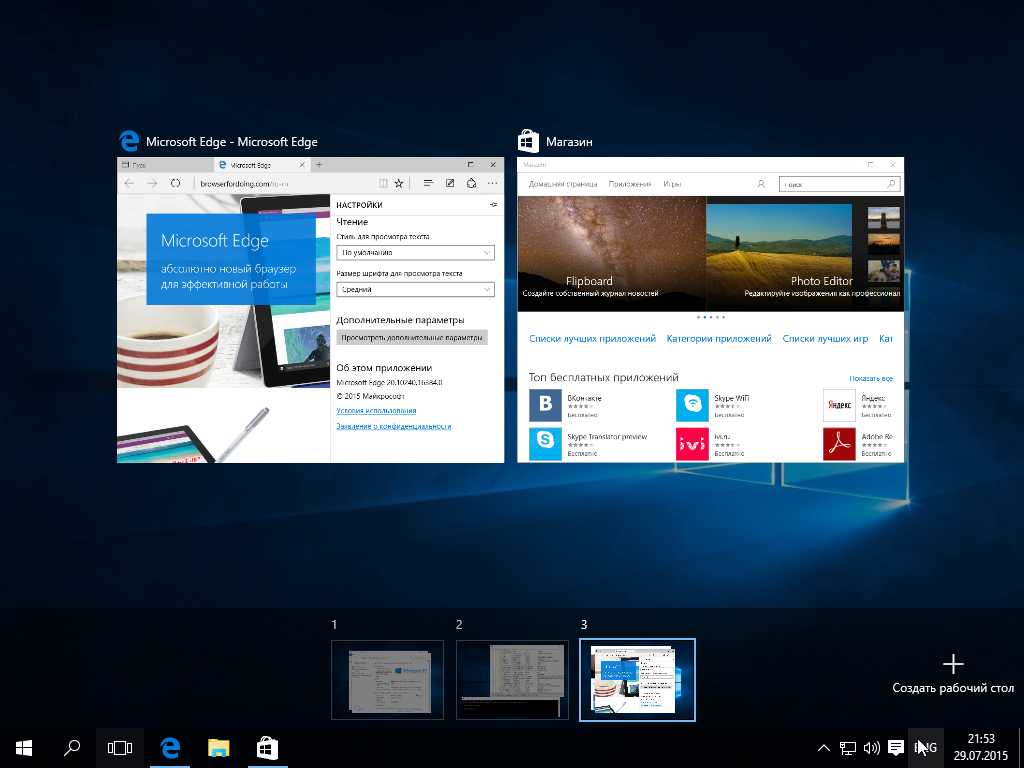Click the favorites star in Edge
Screen dimensions: 1024x768
tap(399, 184)
